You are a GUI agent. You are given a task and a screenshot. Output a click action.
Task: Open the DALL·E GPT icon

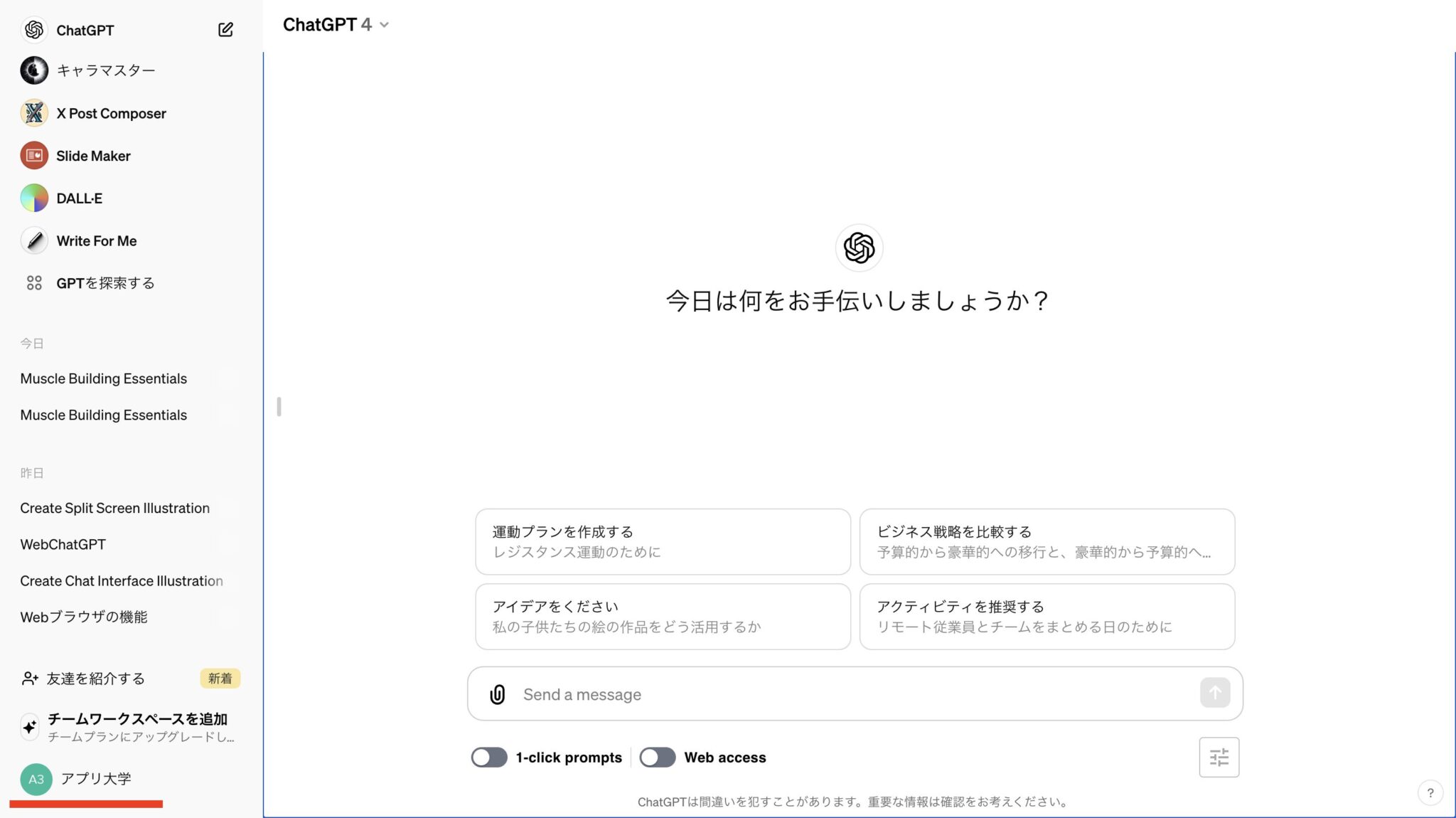tap(34, 198)
